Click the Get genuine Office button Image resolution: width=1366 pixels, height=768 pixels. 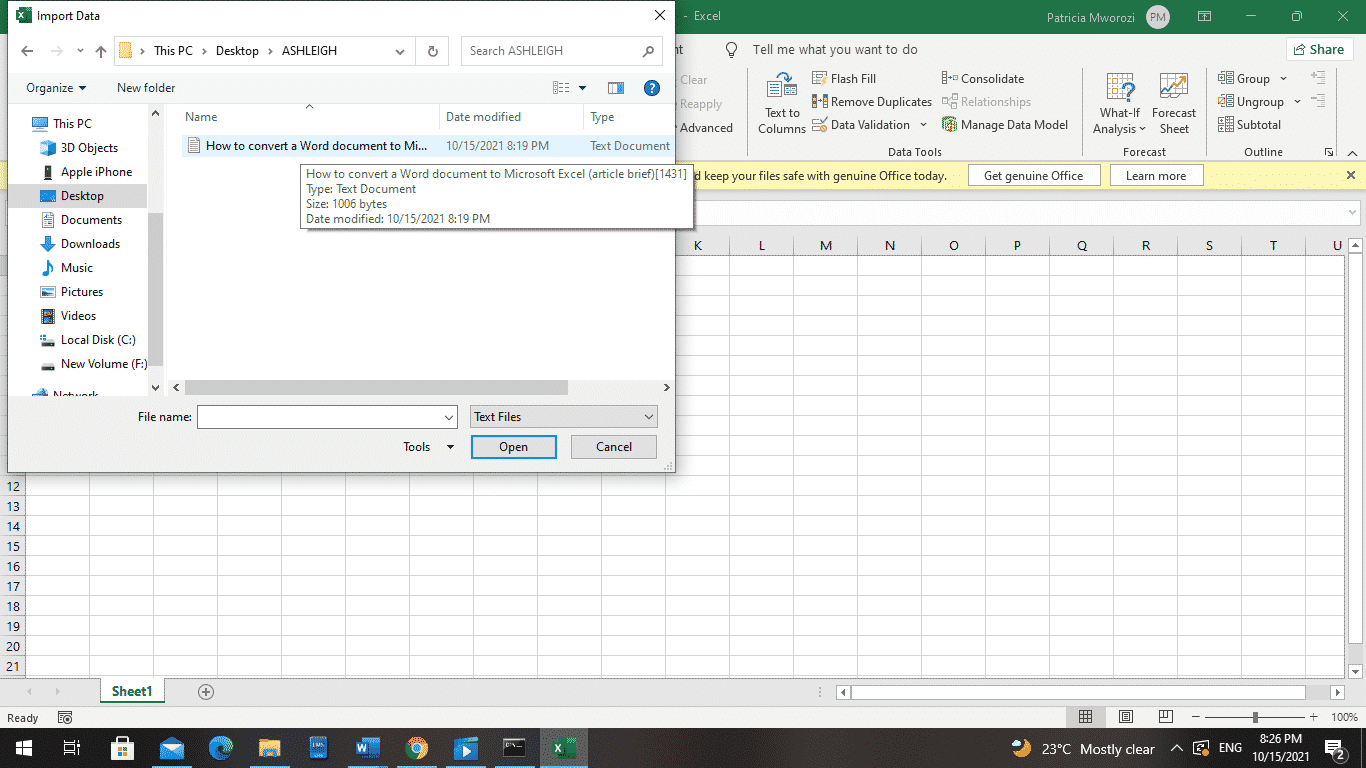tap(1034, 174)
